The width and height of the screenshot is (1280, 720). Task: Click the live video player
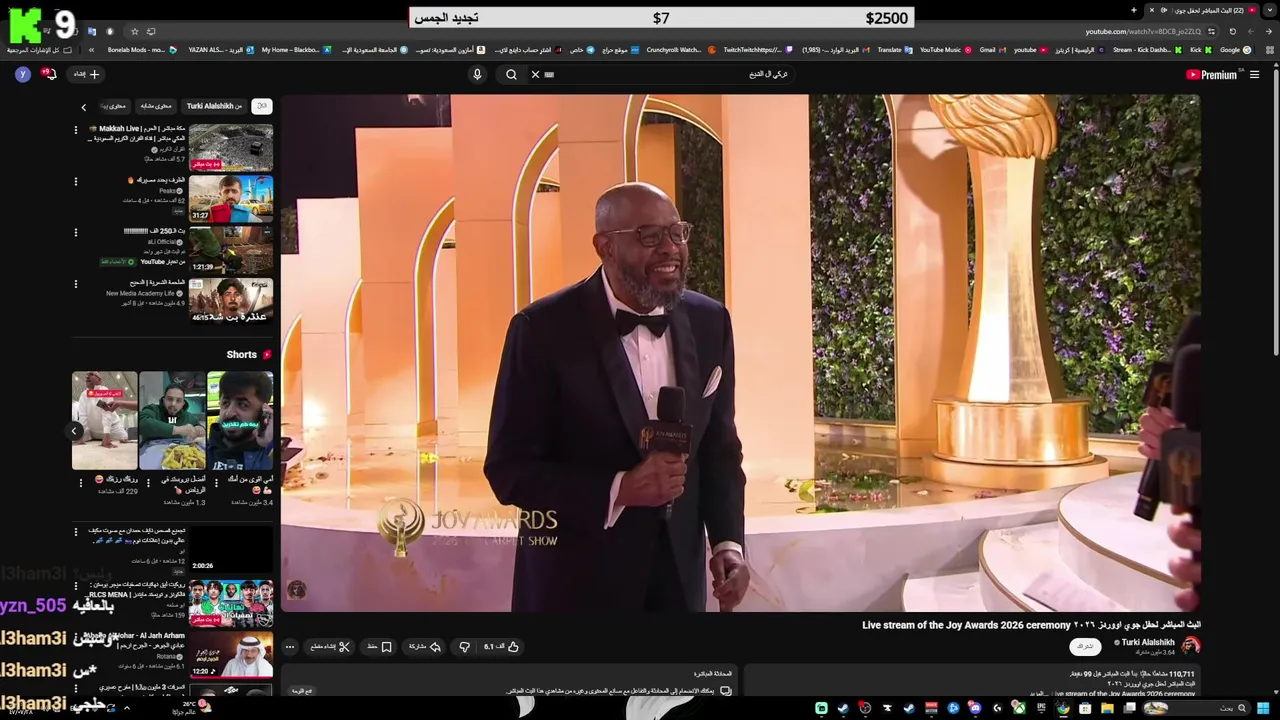pos(741,352)
